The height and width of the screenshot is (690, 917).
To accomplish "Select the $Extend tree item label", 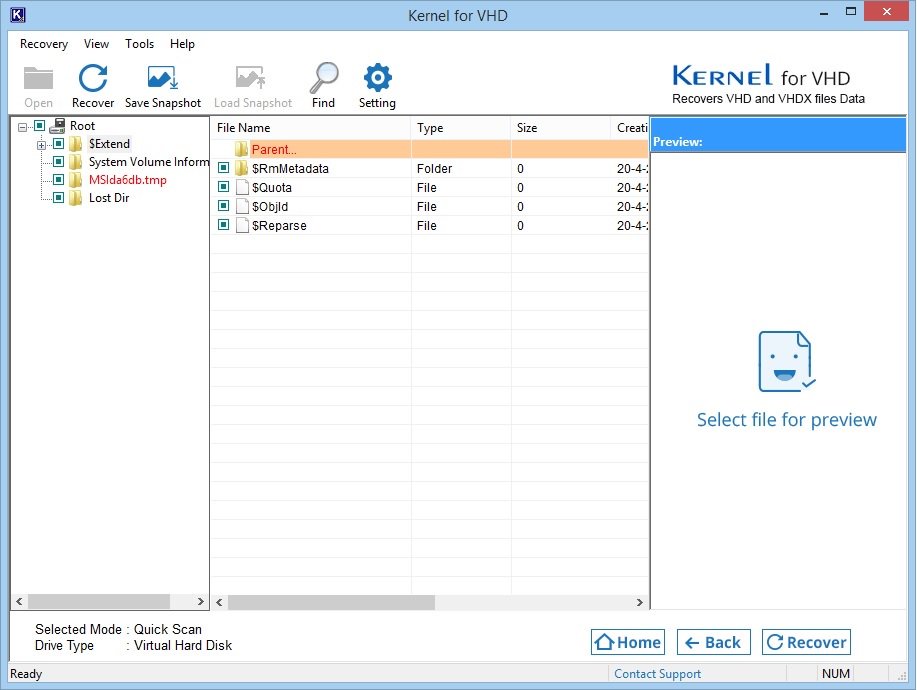I will click(109, 144).
